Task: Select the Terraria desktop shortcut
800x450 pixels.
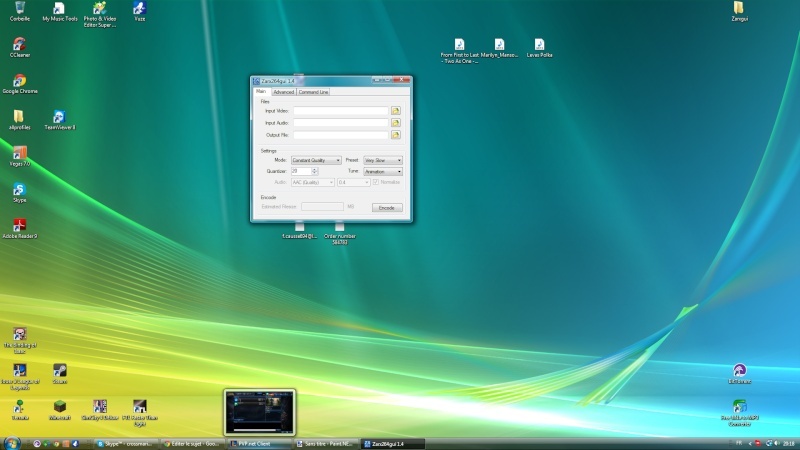Action: pos(20,410)
